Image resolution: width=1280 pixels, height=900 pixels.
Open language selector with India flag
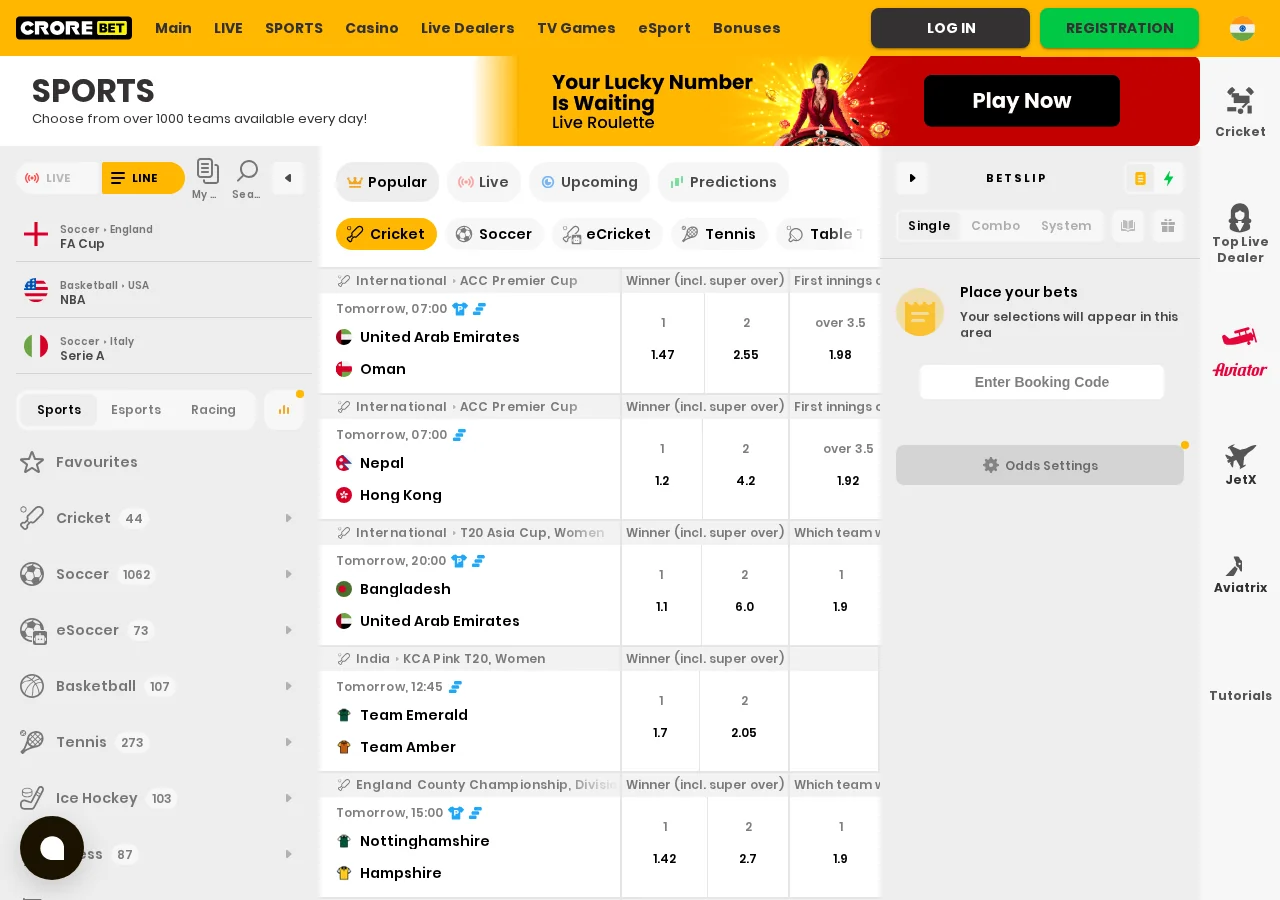tap(1242, 28)
